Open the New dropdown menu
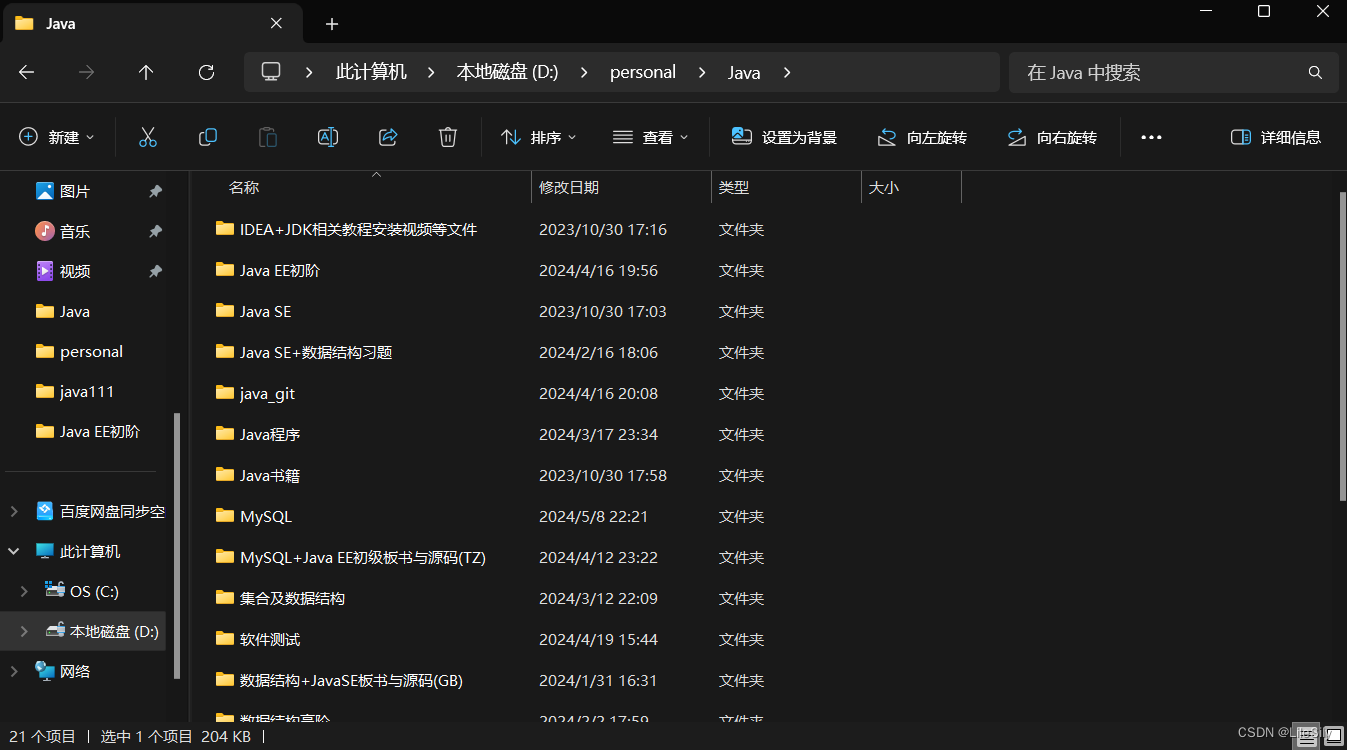Image resolution: width=1347 pixels, height=750 pixels. 57,137
